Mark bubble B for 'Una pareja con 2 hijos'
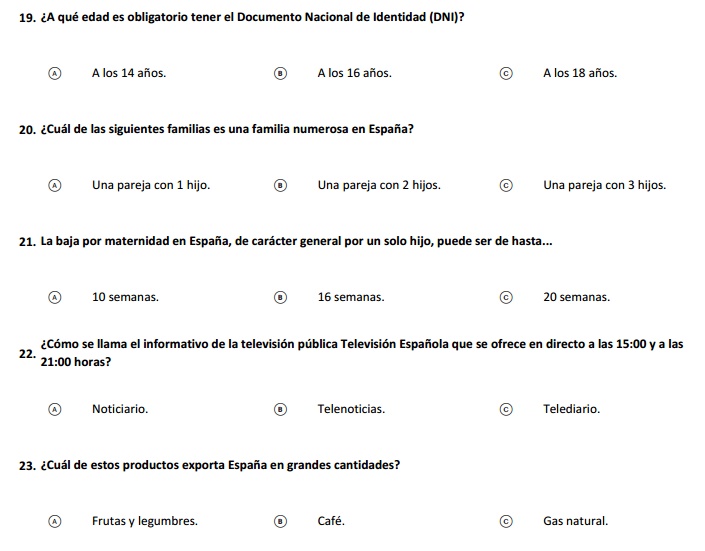The image size is (705, 551). click(x=280, y=185)
